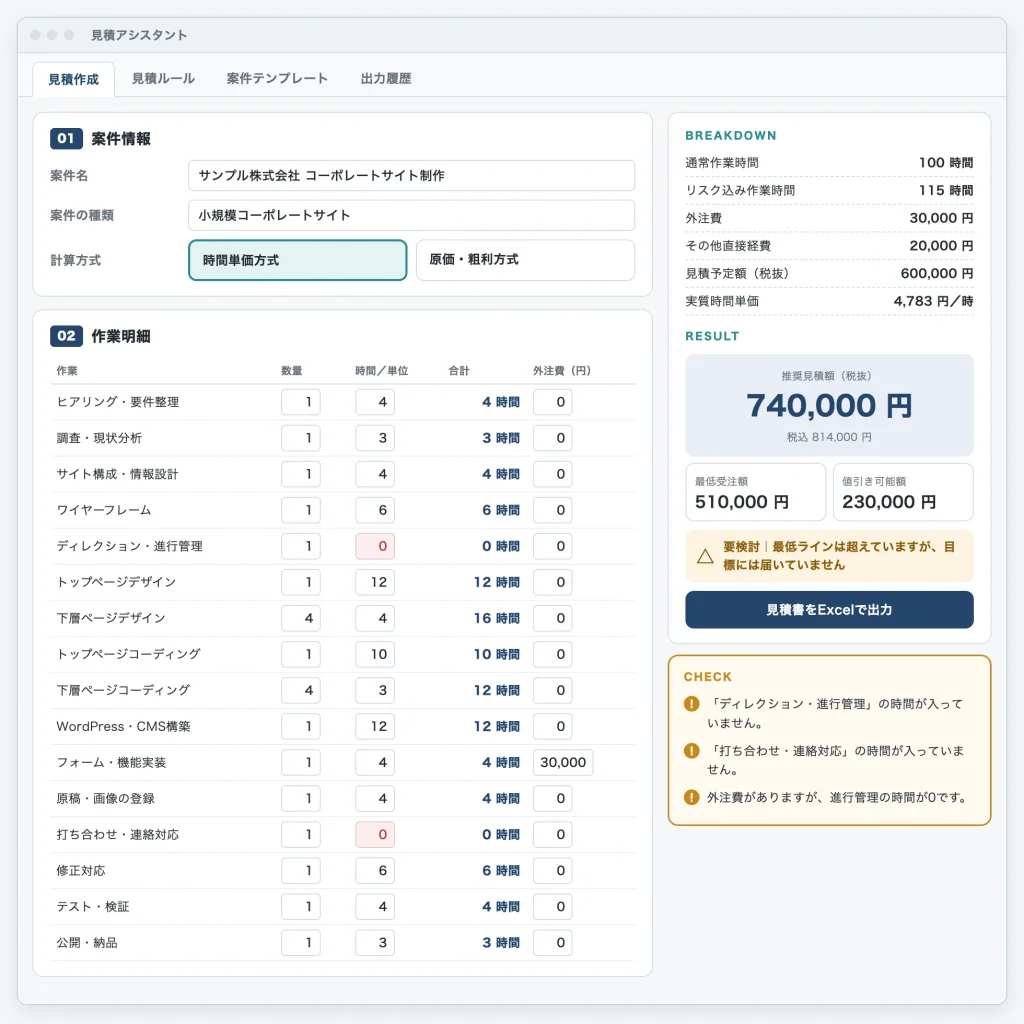The height and width of the screenshot is (1024, 1024).
Task: Edit quantity for テスト・検証
Action: [x=301, y=906]
